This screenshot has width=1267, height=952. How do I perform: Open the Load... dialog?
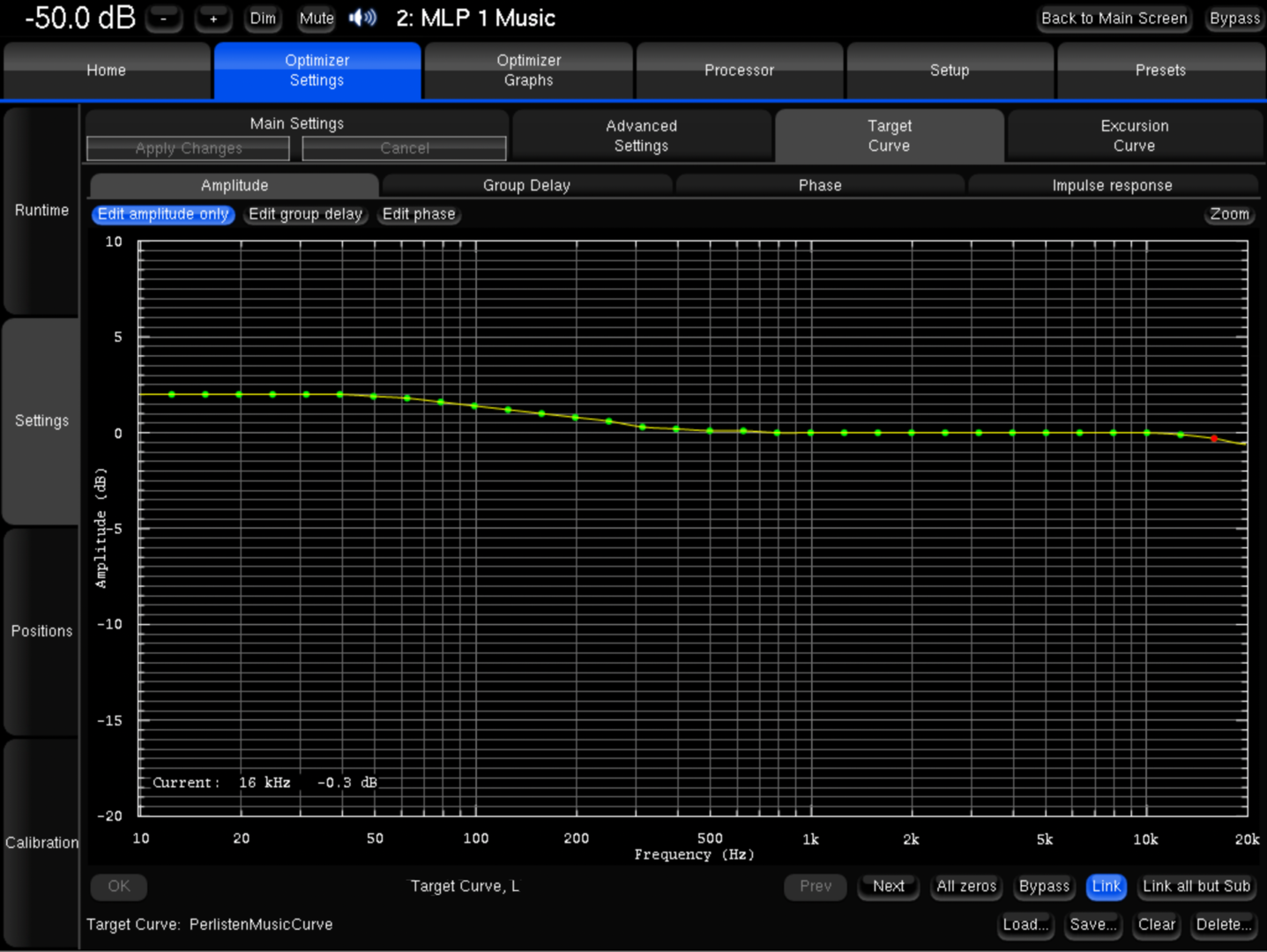(1025, 925)
